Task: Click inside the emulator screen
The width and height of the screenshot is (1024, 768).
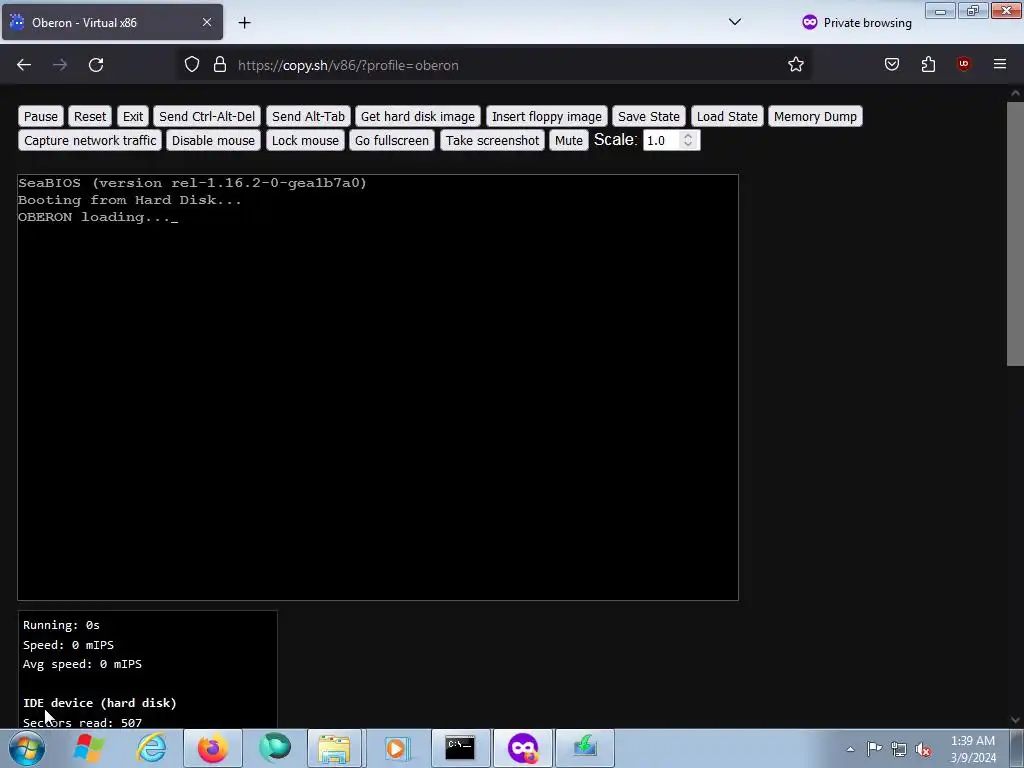Action: pyautogui.click(x=377, y=387)
